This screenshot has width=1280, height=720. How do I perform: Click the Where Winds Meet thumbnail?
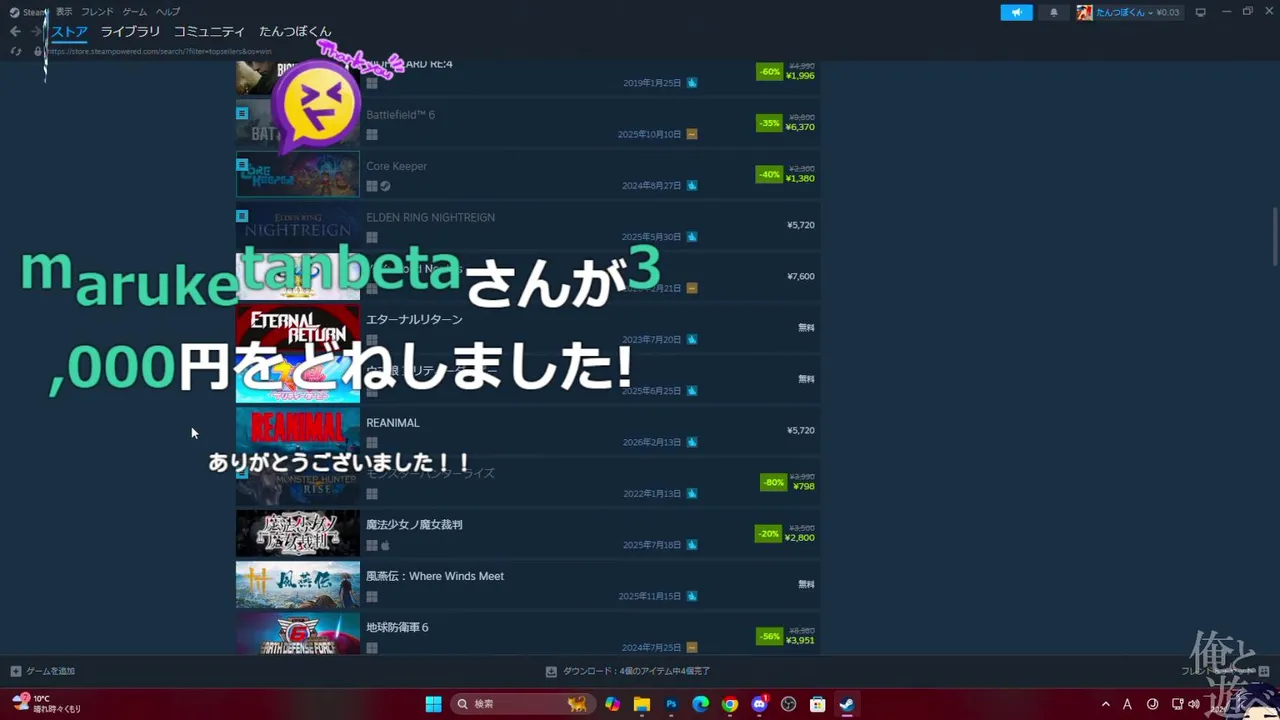point(297,586)
